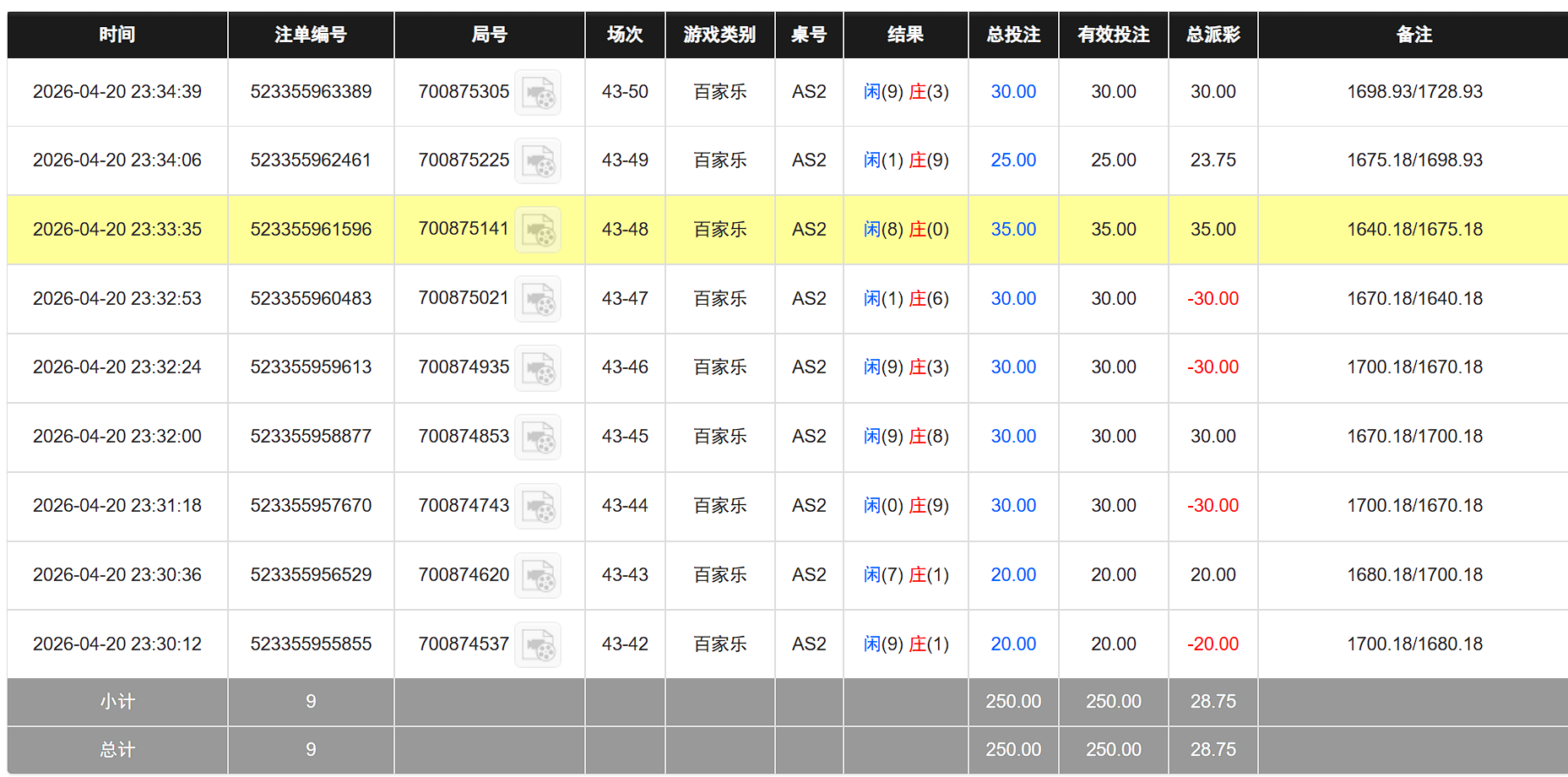Click the 总投注 column header
Image resolution: width=1568 pixels, height=777 pixels.
tap(1013, 35)
